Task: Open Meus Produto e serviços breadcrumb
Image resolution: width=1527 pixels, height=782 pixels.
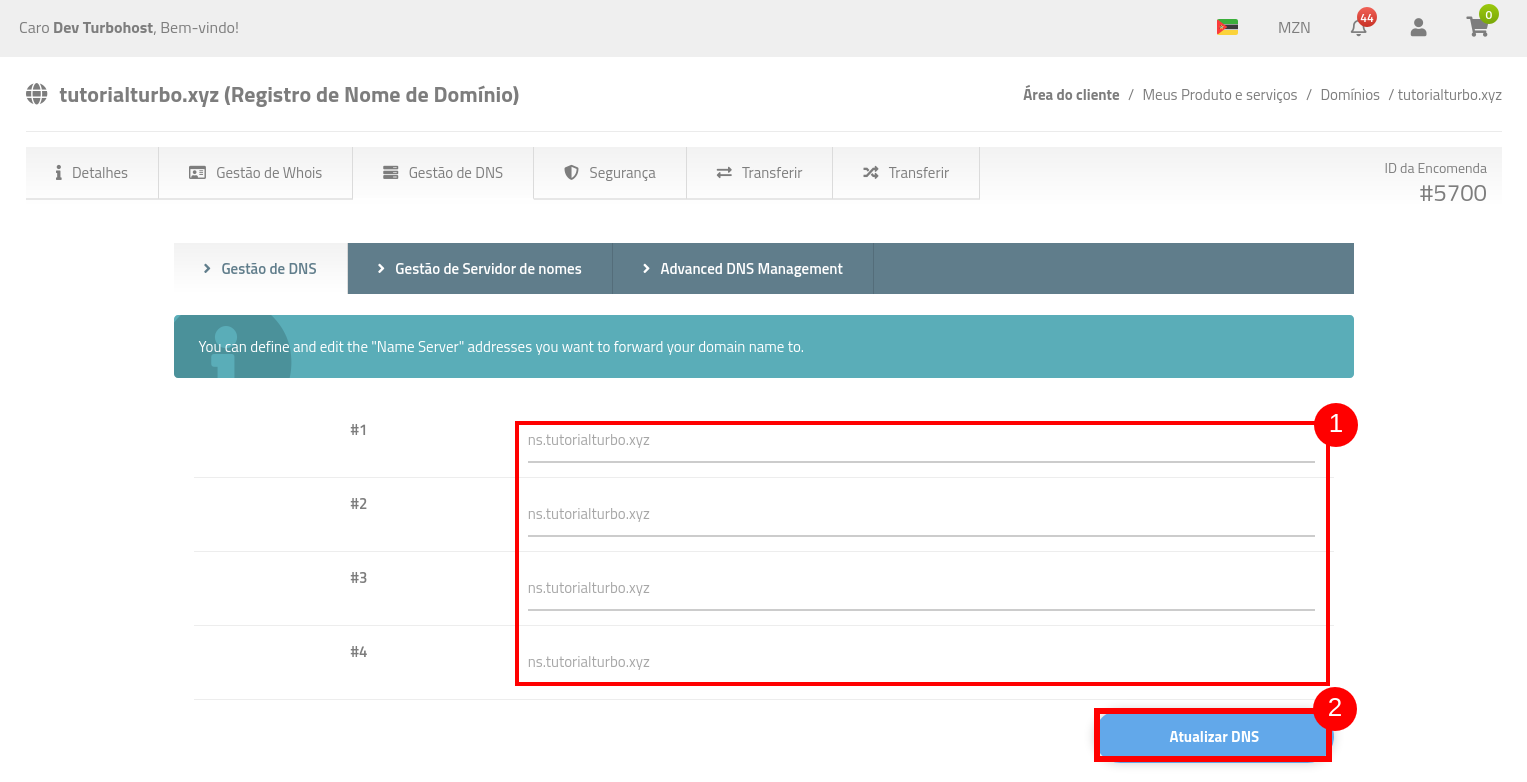Action: (1219, 95)
